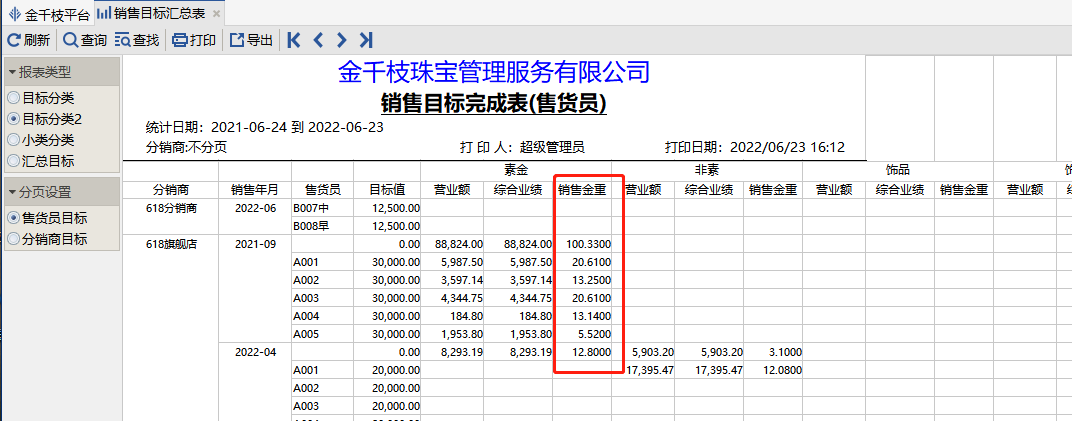The width and height of the screenshot is (1072, 421).
Task: Select the 2021-09 month cell
Action: [x=255, y=244]
